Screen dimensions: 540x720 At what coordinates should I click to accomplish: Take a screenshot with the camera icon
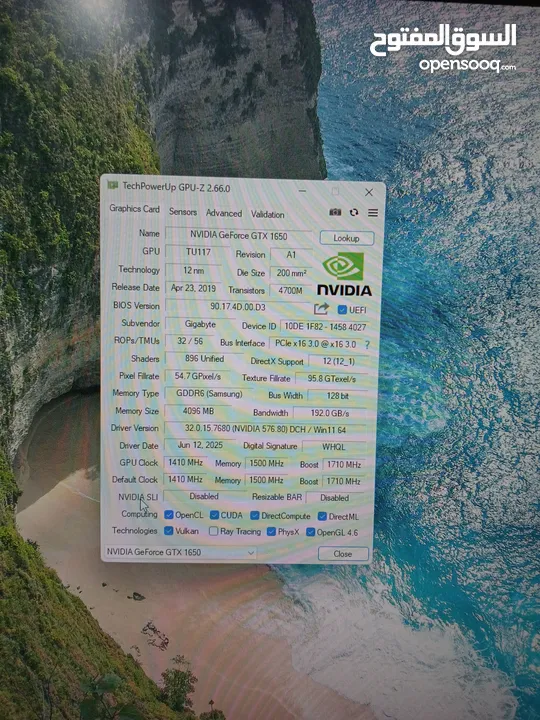point(335,212)
